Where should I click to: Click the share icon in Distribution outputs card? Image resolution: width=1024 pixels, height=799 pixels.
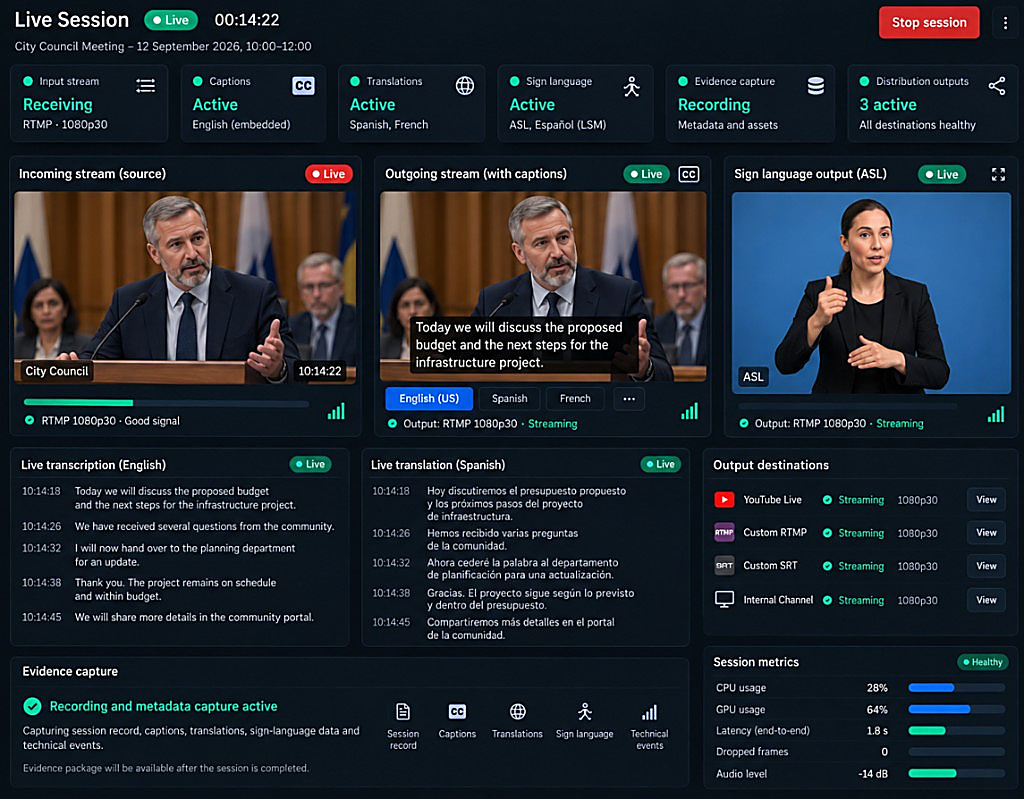pos(997,86)
